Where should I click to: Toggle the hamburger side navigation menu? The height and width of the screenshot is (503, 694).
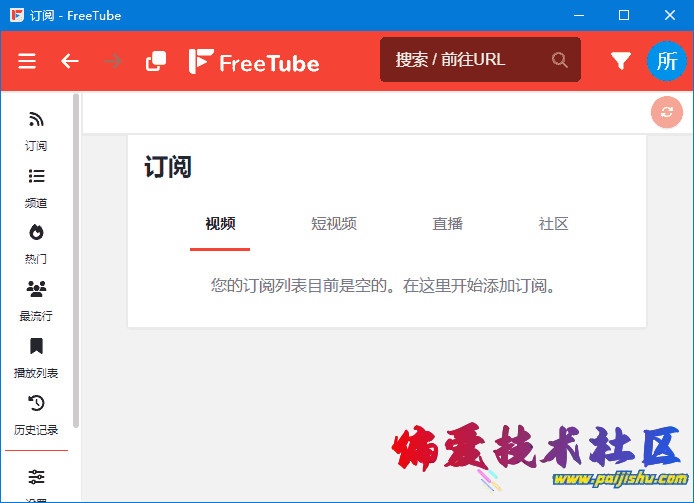[x=27, y=61]
